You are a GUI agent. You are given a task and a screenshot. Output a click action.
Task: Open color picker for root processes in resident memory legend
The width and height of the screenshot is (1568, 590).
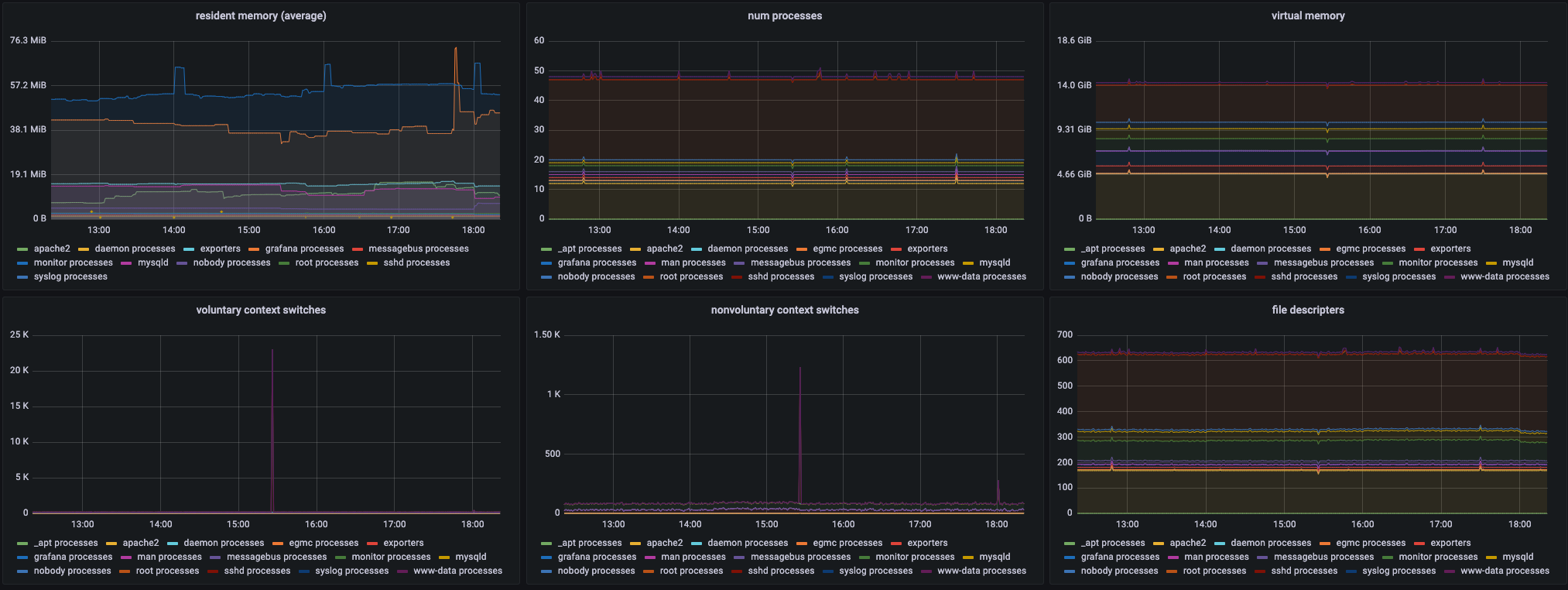coord(284,263)
